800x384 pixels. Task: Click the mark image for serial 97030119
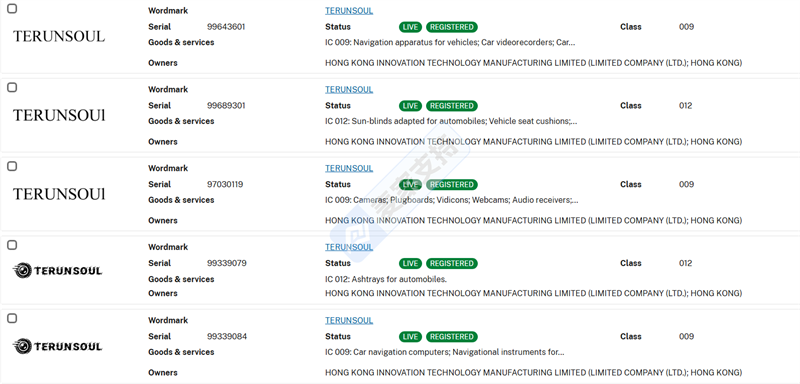point(59,194)
